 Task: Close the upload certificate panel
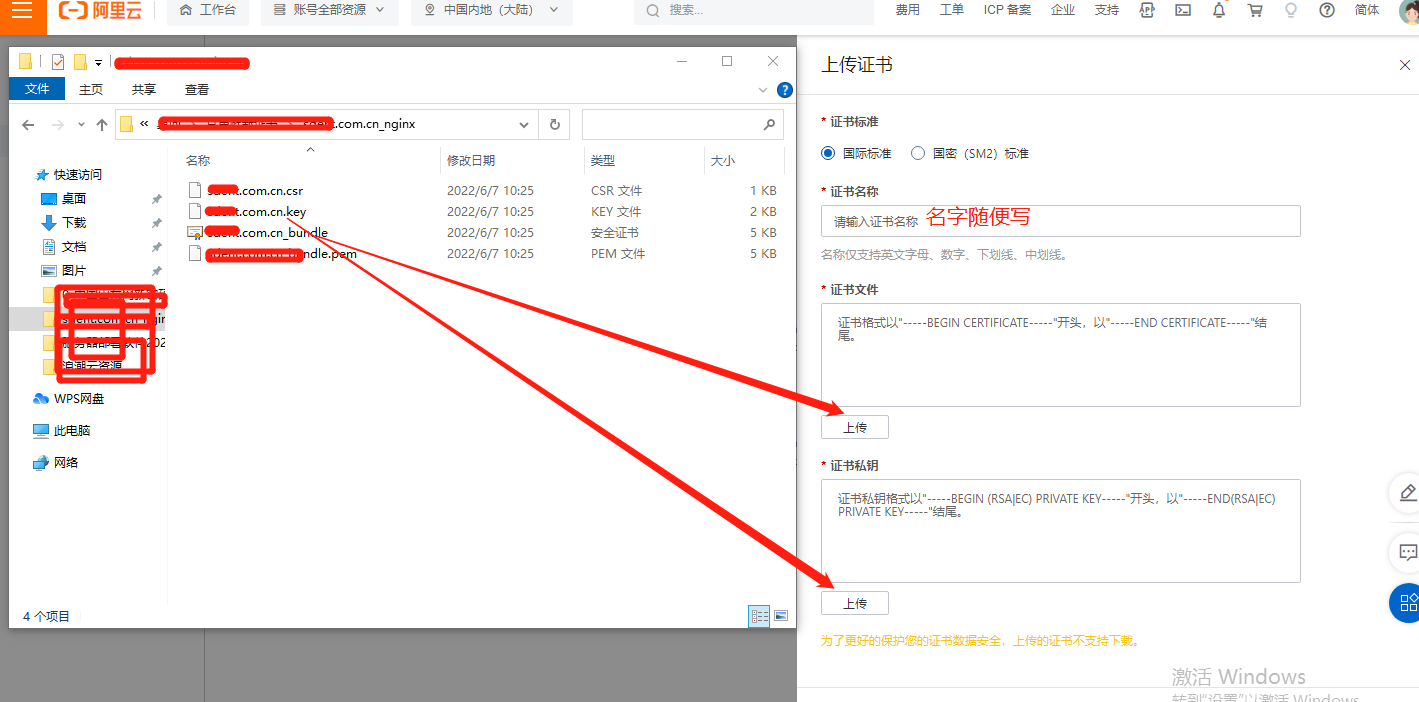pos(1404,65)
